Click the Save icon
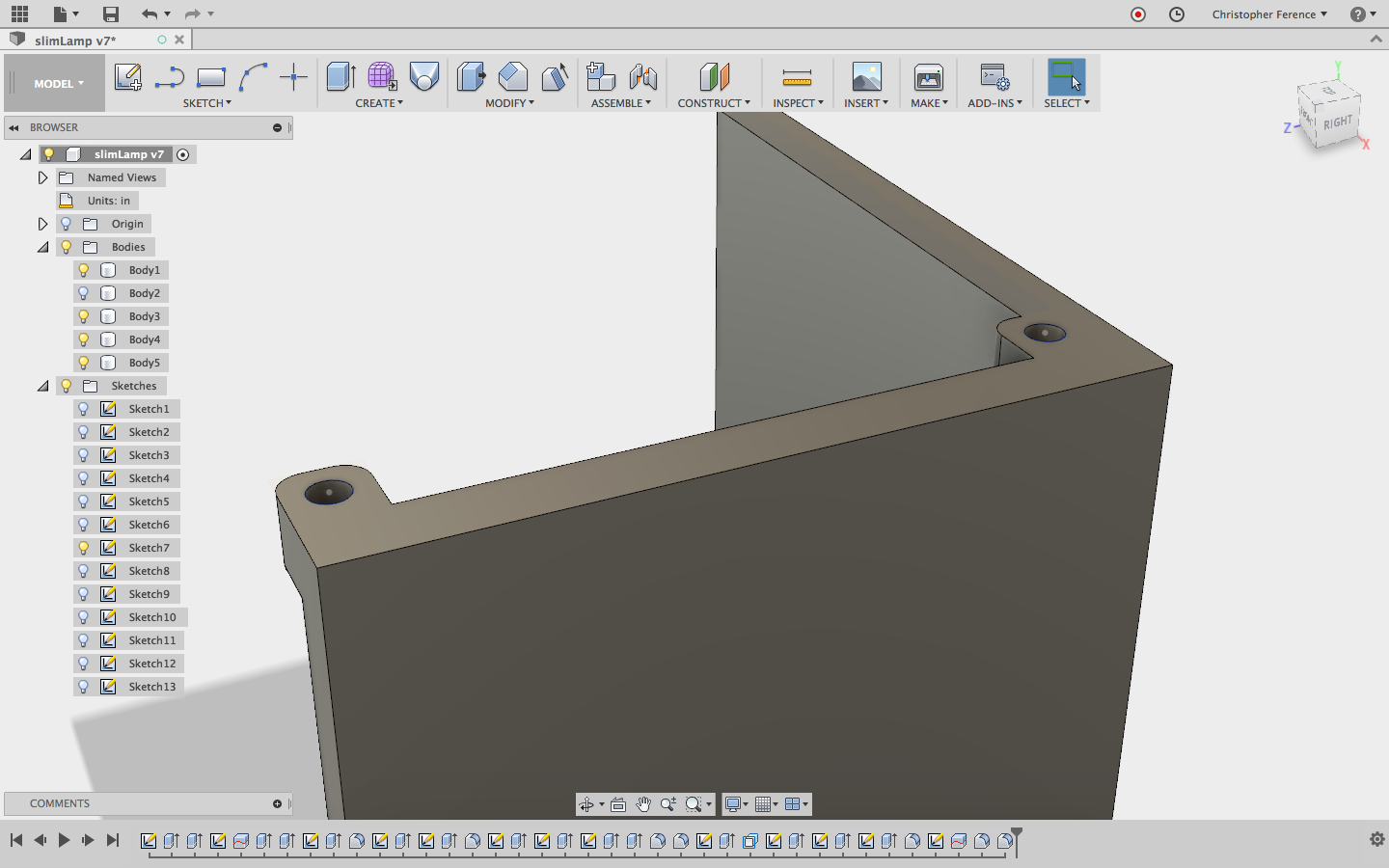The height and width of the screenshot is (868, 1389). (x=111, y=14)
